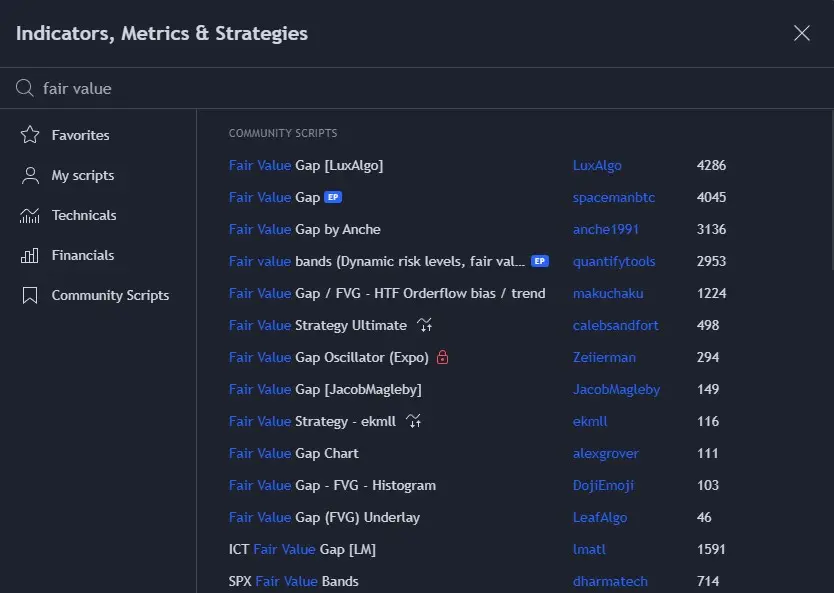Image resolution: width=834 pixels, height=593 pixels.
Task: Click the search magnifier icon
Action: pyautogui.click(x=25, y=88)
